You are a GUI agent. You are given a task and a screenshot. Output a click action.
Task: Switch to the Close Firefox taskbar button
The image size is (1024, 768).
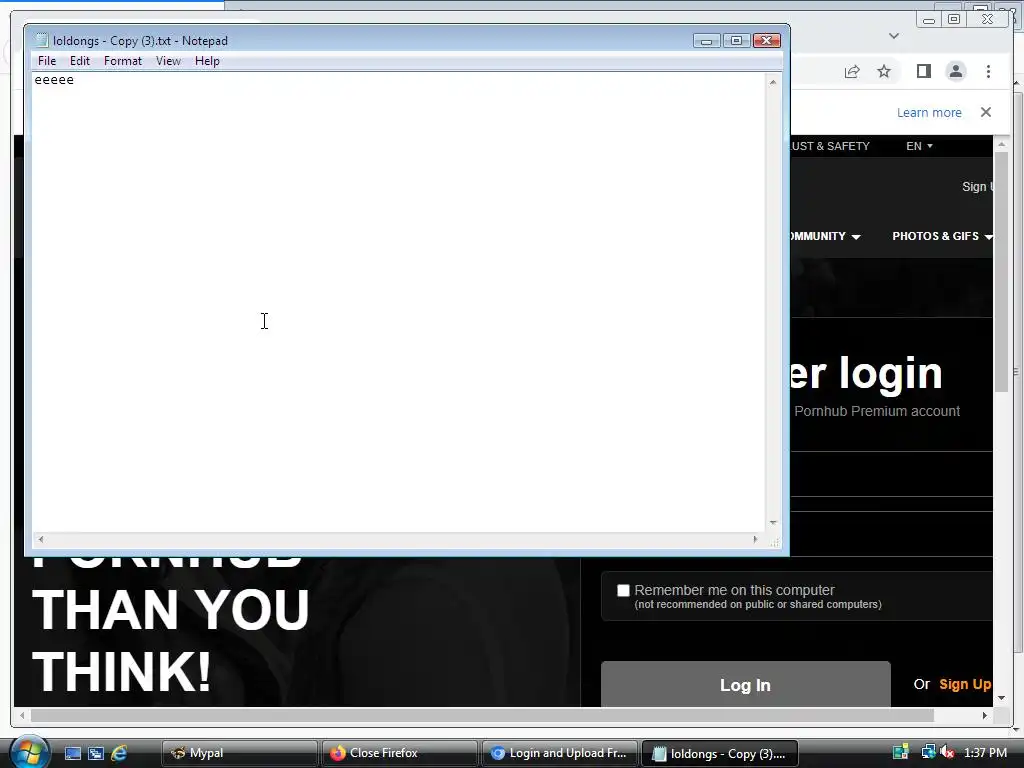[x=399, y=754]
